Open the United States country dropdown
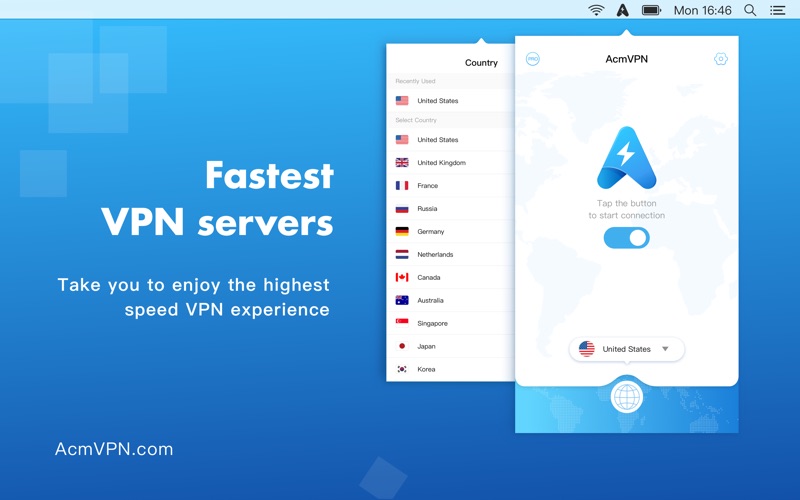Image resolution: width=800 pixels, height=500 pixels. [x=627, y=349]
